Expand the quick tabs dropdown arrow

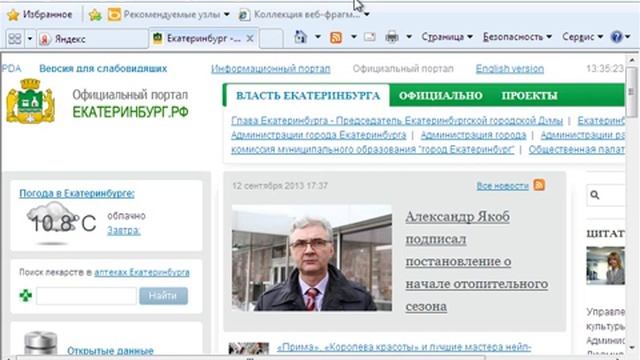tap(30, 39)
